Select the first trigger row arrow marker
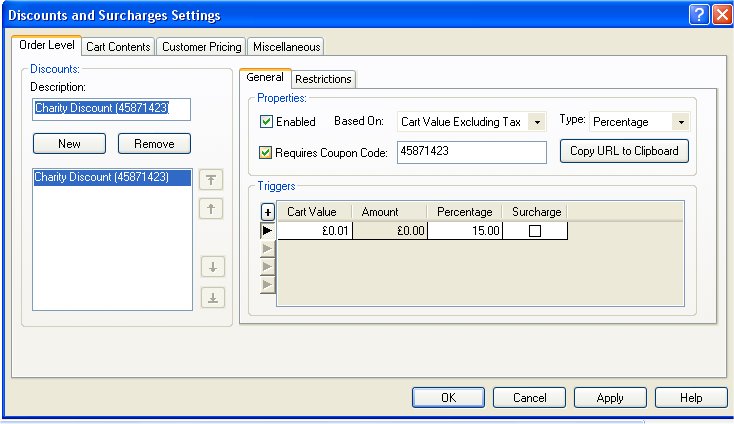The width and height of the screenshot is (734, 424). click(x=267, y=231)
